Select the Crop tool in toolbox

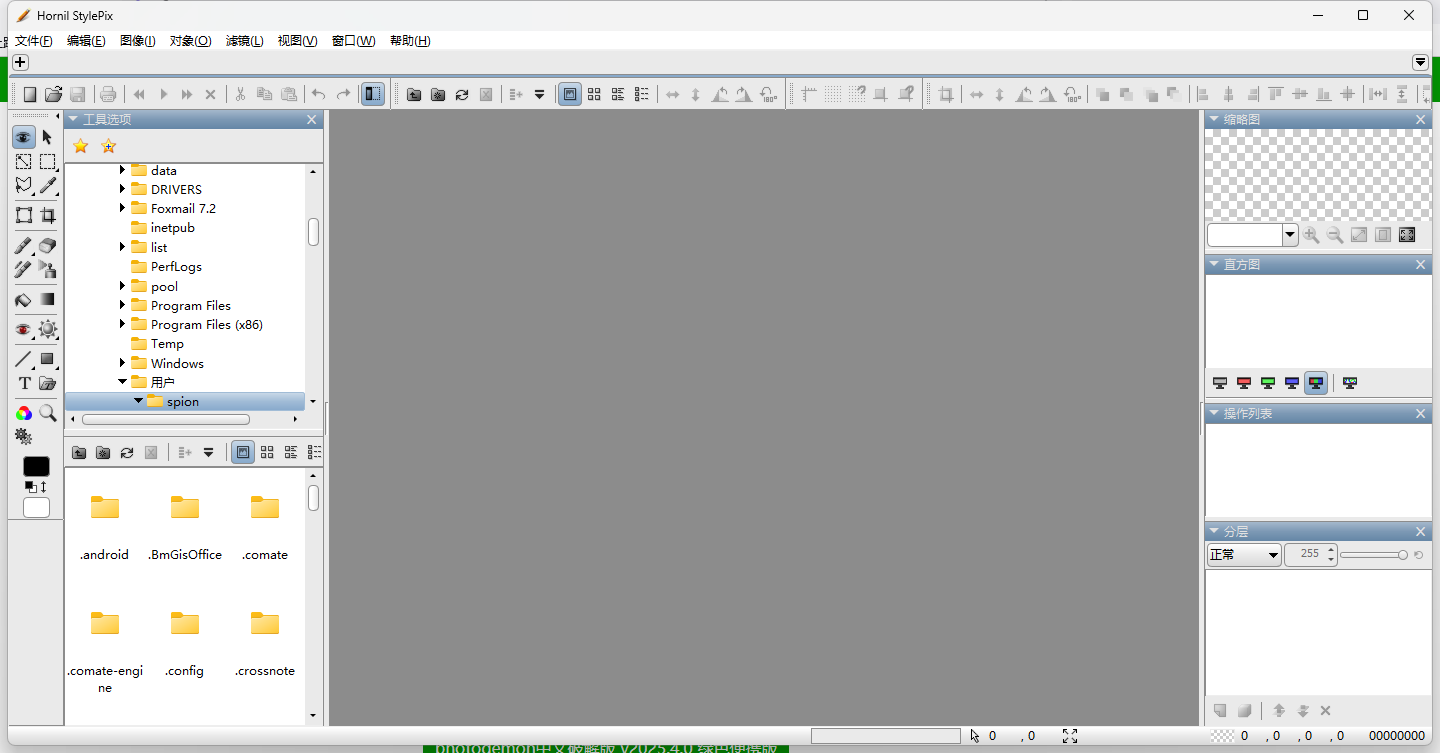point(47,215)
